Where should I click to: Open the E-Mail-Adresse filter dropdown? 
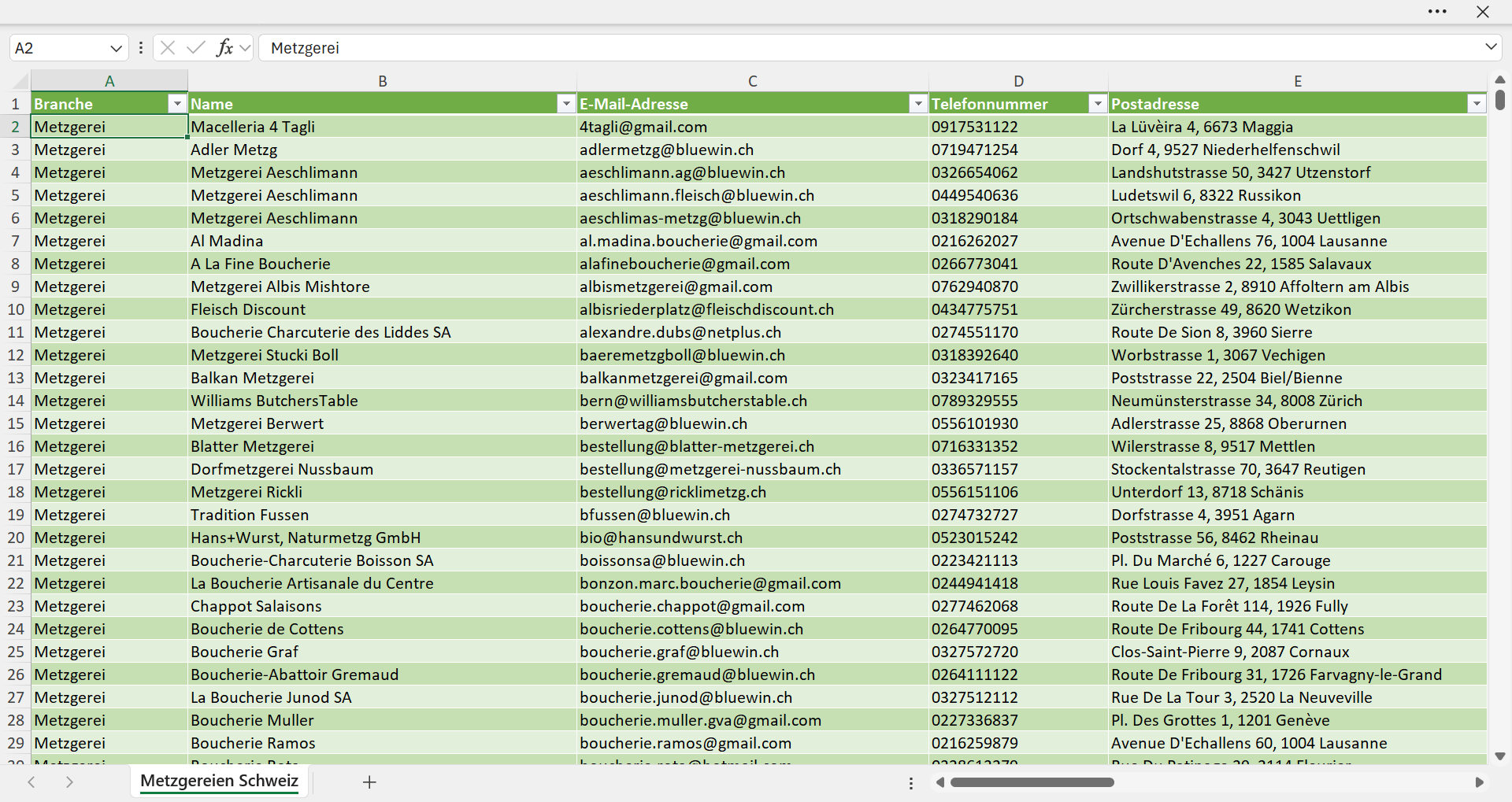point(918,104)
